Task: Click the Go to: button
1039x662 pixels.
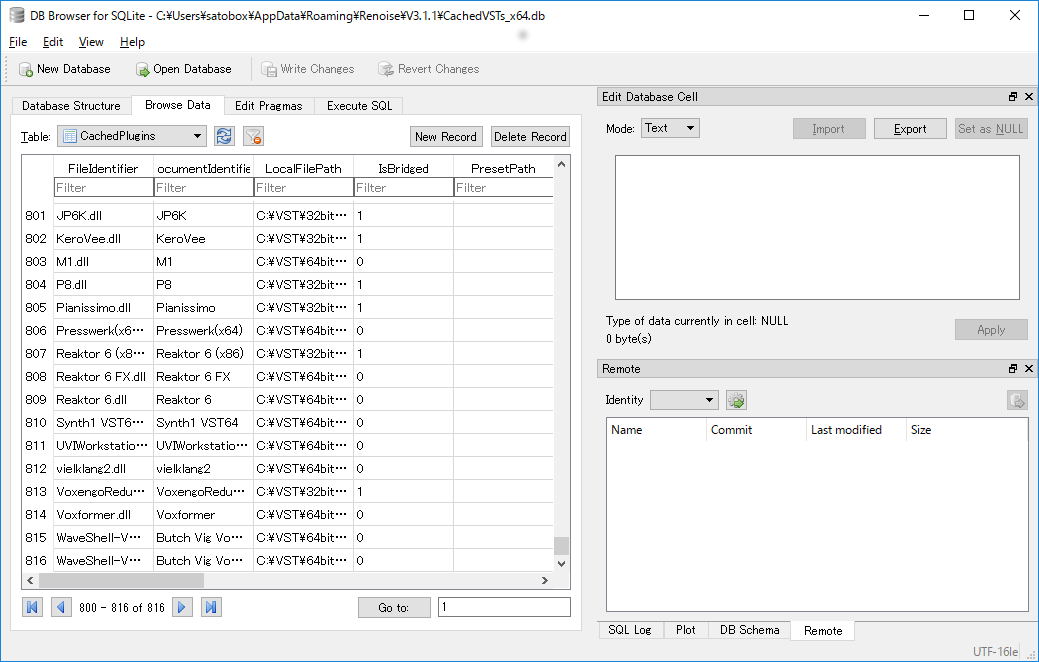Action: (x=394, y=607)
